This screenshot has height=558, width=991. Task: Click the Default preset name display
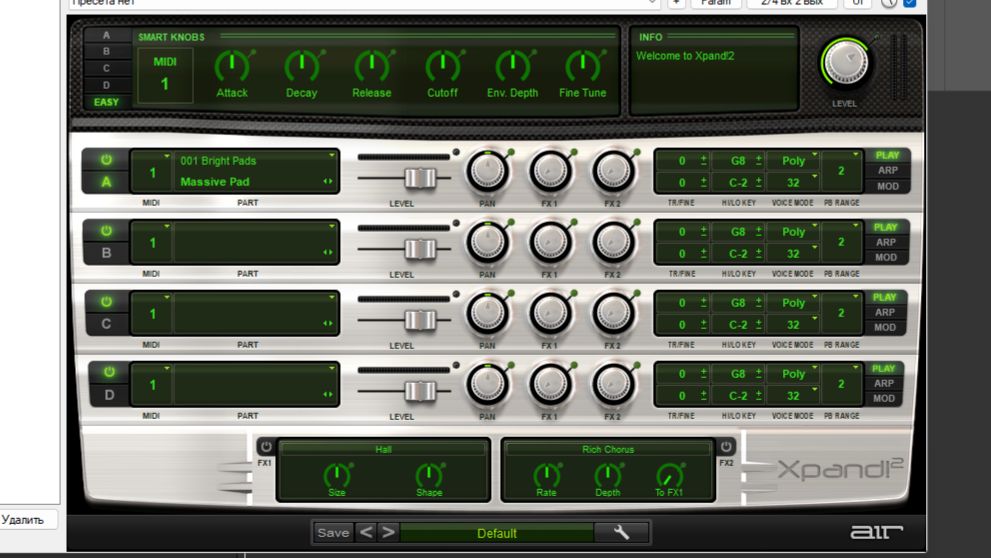[x=497, y=533]
